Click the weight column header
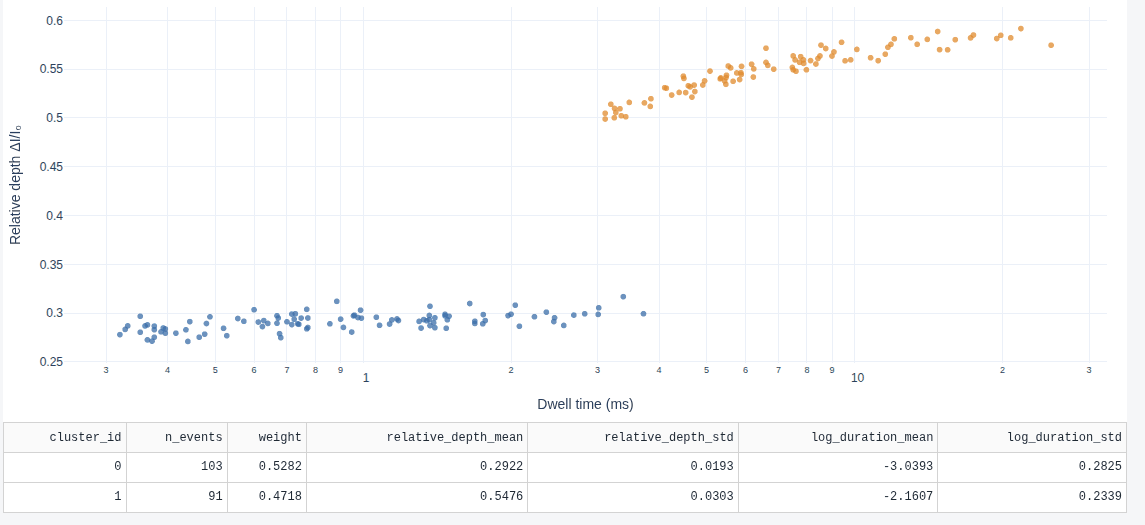The image size is (1145, 525). point(267,437)
